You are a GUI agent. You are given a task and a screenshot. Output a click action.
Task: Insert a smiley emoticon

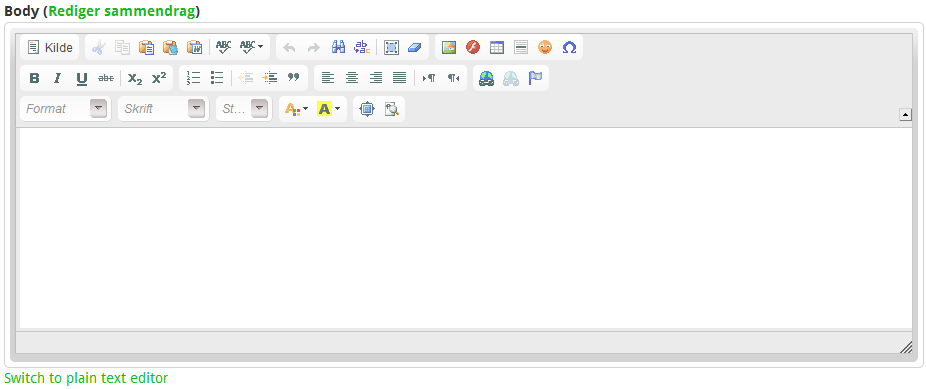pos(545,47)
